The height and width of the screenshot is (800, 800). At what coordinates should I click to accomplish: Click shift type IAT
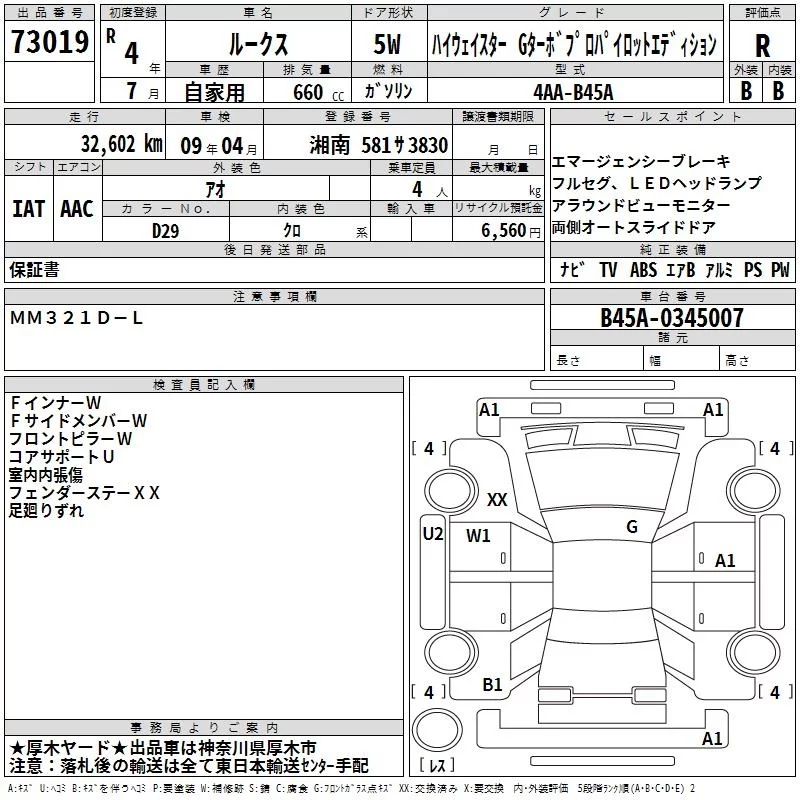click(28, 209)
